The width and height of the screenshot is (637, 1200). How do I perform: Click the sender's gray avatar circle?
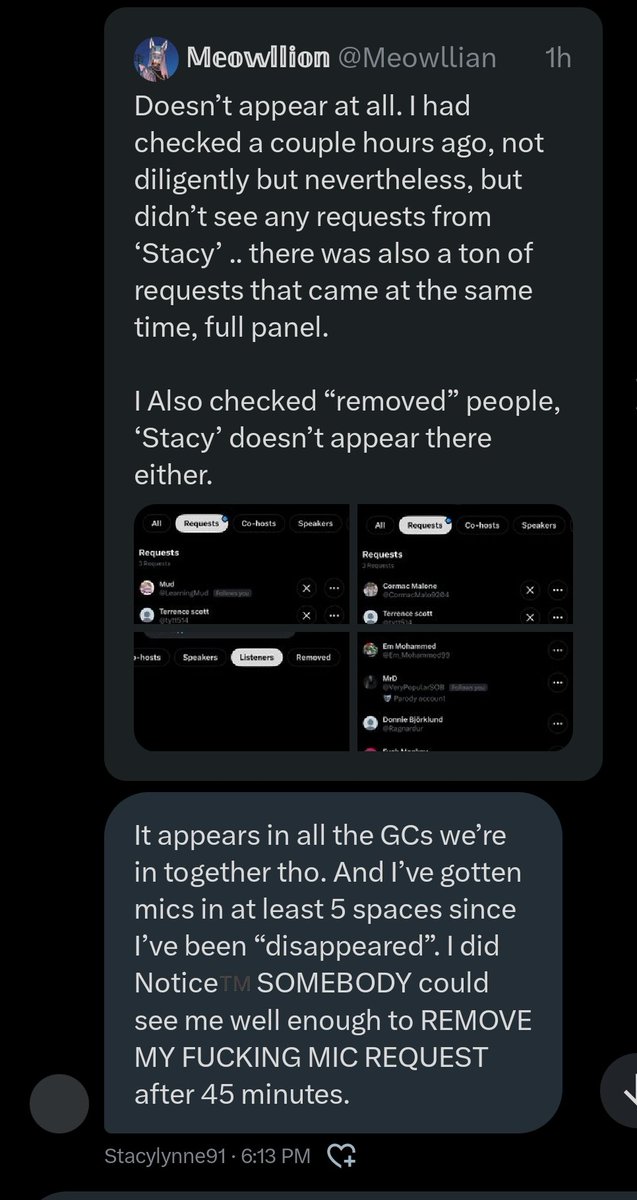coord(59,1103)
